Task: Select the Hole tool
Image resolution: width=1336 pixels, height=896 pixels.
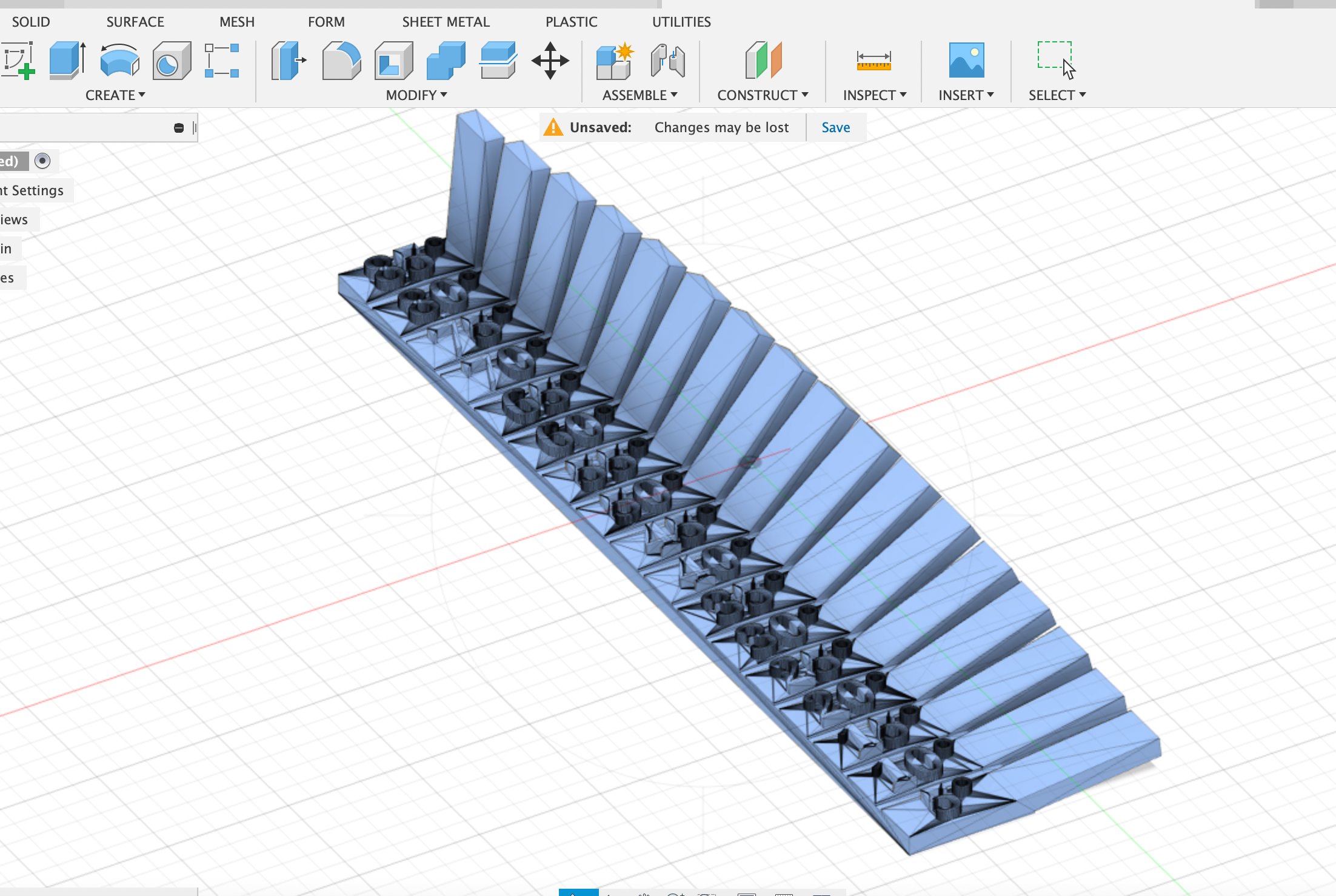Action: tap(171, 61)
